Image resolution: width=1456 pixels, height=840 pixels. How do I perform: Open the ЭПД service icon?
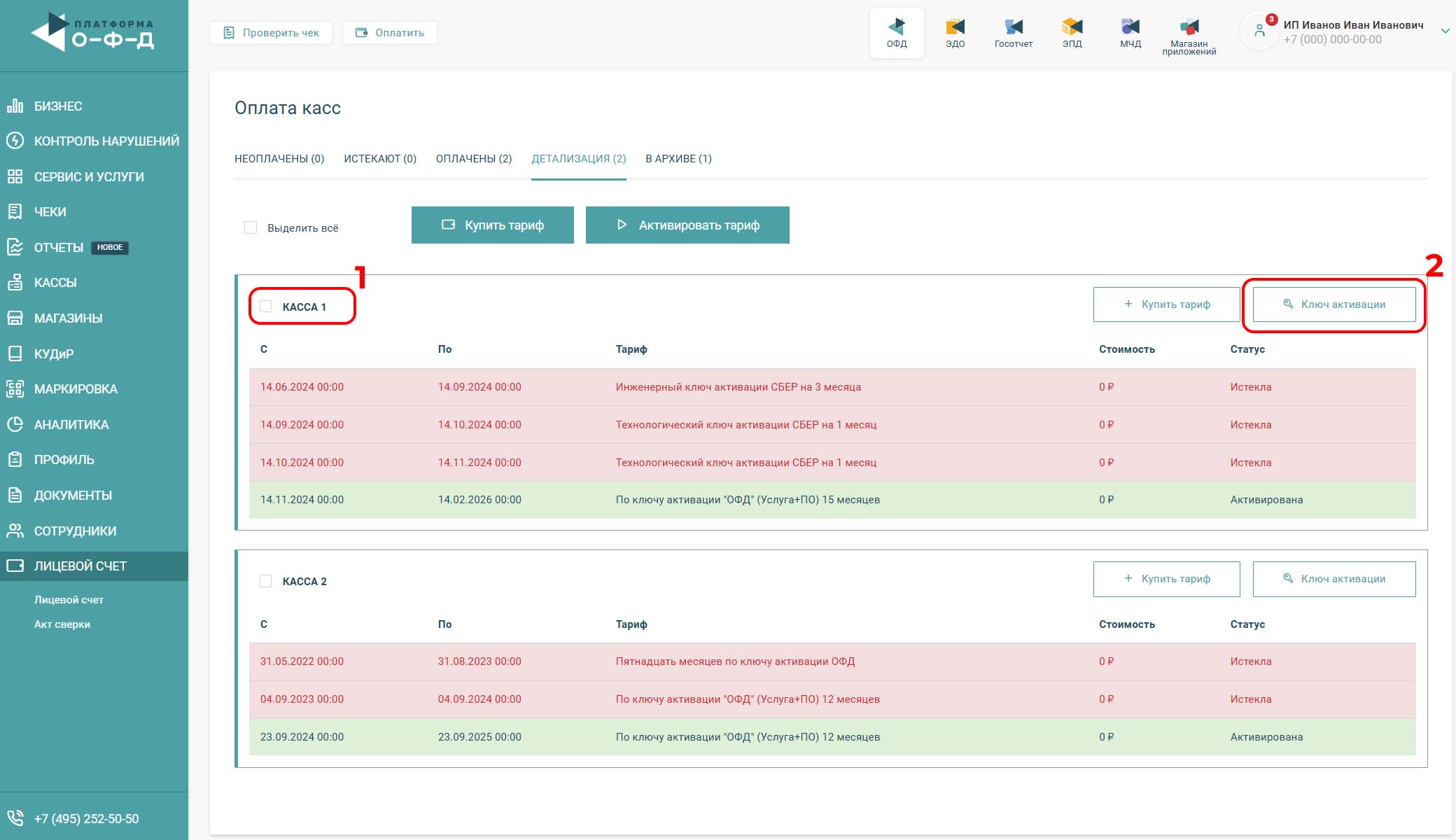[1072, 33]
